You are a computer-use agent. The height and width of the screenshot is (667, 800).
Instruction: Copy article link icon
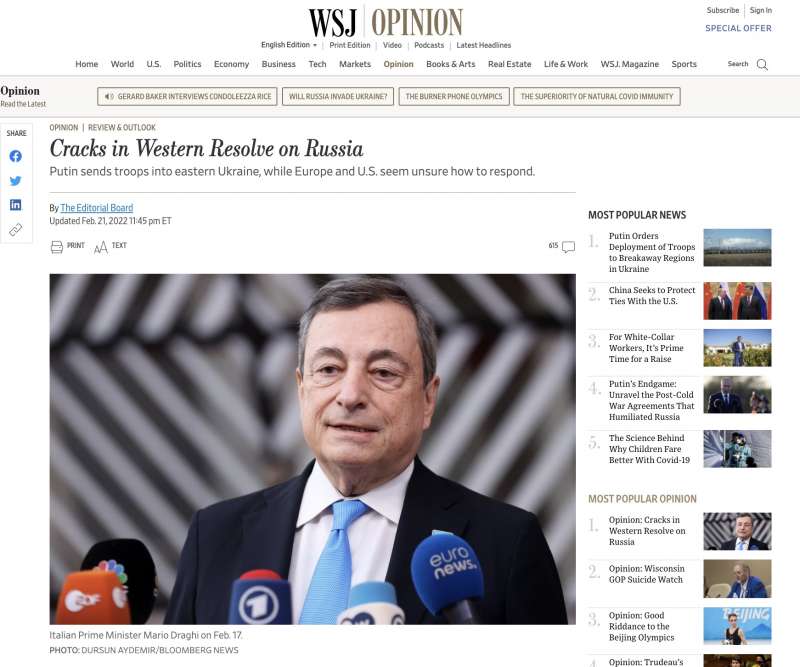(16, 230)
